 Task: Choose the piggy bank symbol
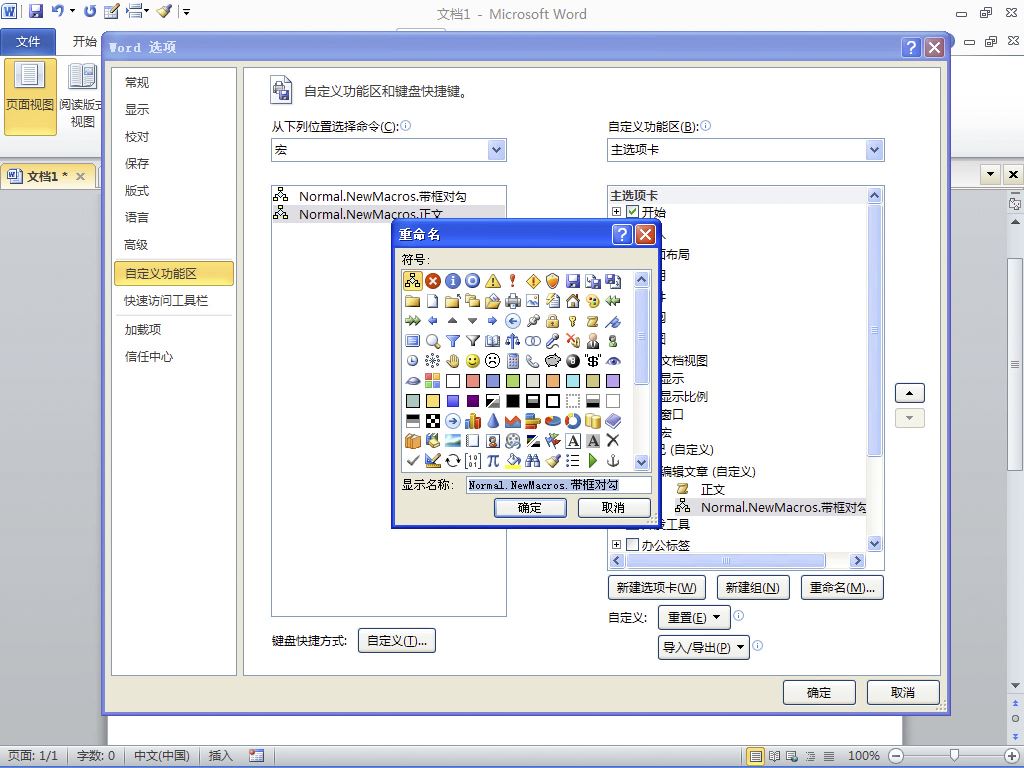click(x=552, y=360)
